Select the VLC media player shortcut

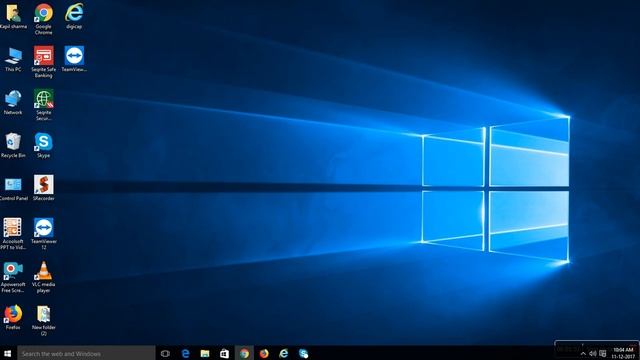click(x=43, y=277)
